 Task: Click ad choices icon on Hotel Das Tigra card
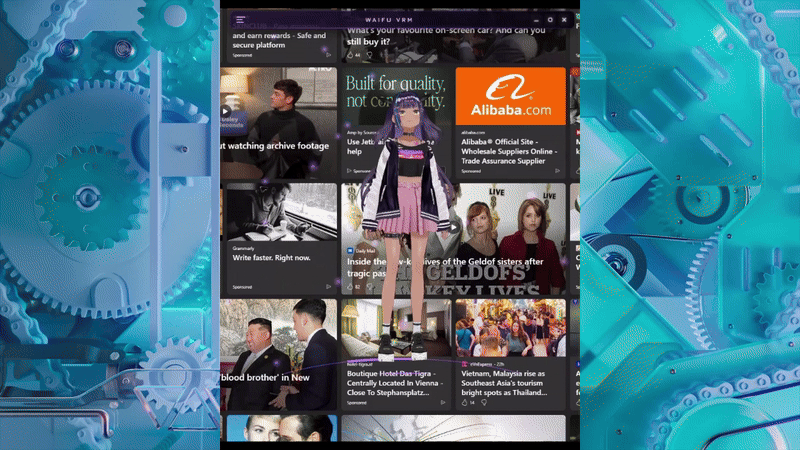click(x=443, y=403)
